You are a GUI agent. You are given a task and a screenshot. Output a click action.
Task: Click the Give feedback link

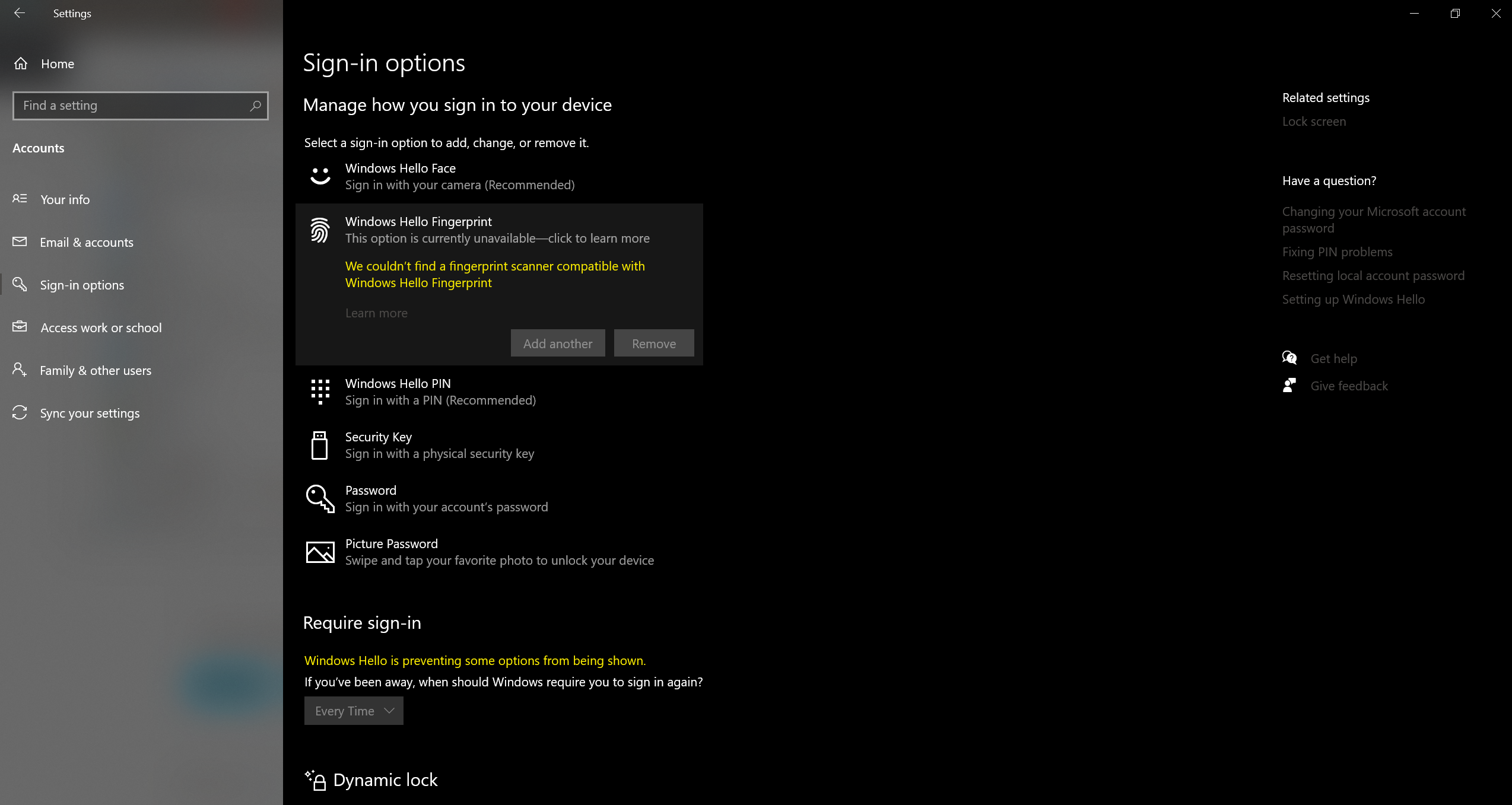pyautogui.click(x=1349, y=386)
